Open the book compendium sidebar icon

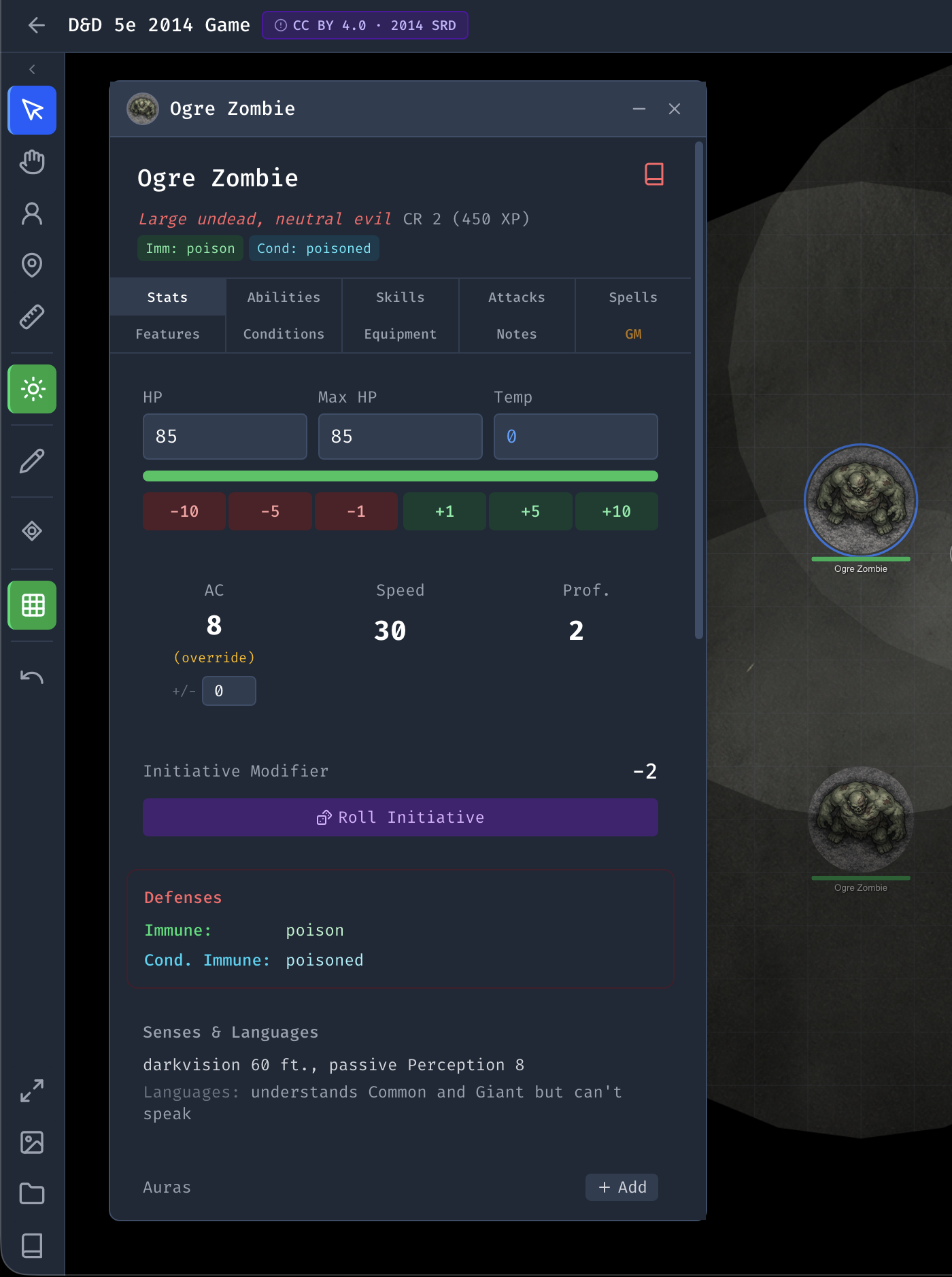click(32, 1246)
